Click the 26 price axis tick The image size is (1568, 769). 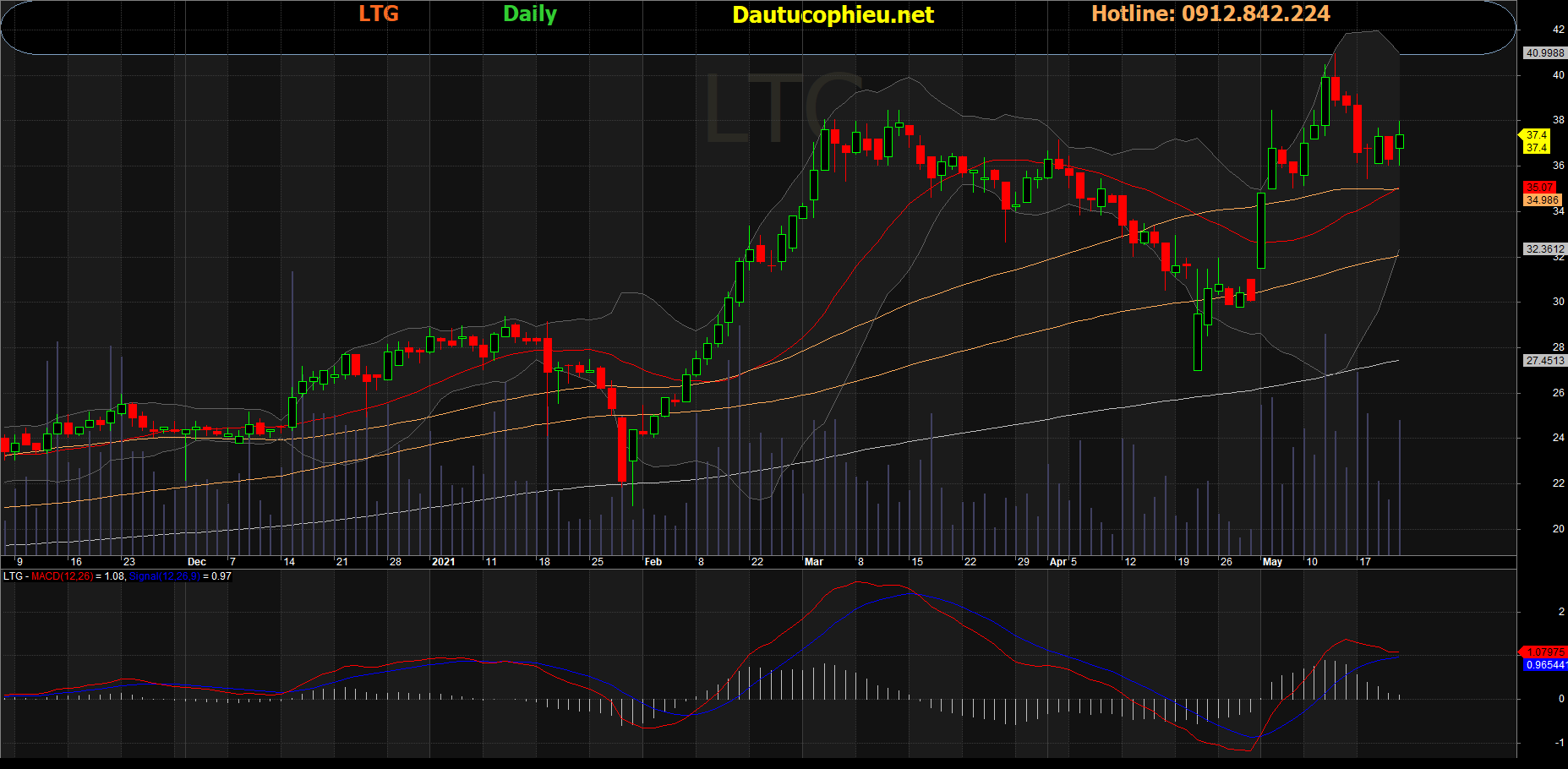point(1558,393)
